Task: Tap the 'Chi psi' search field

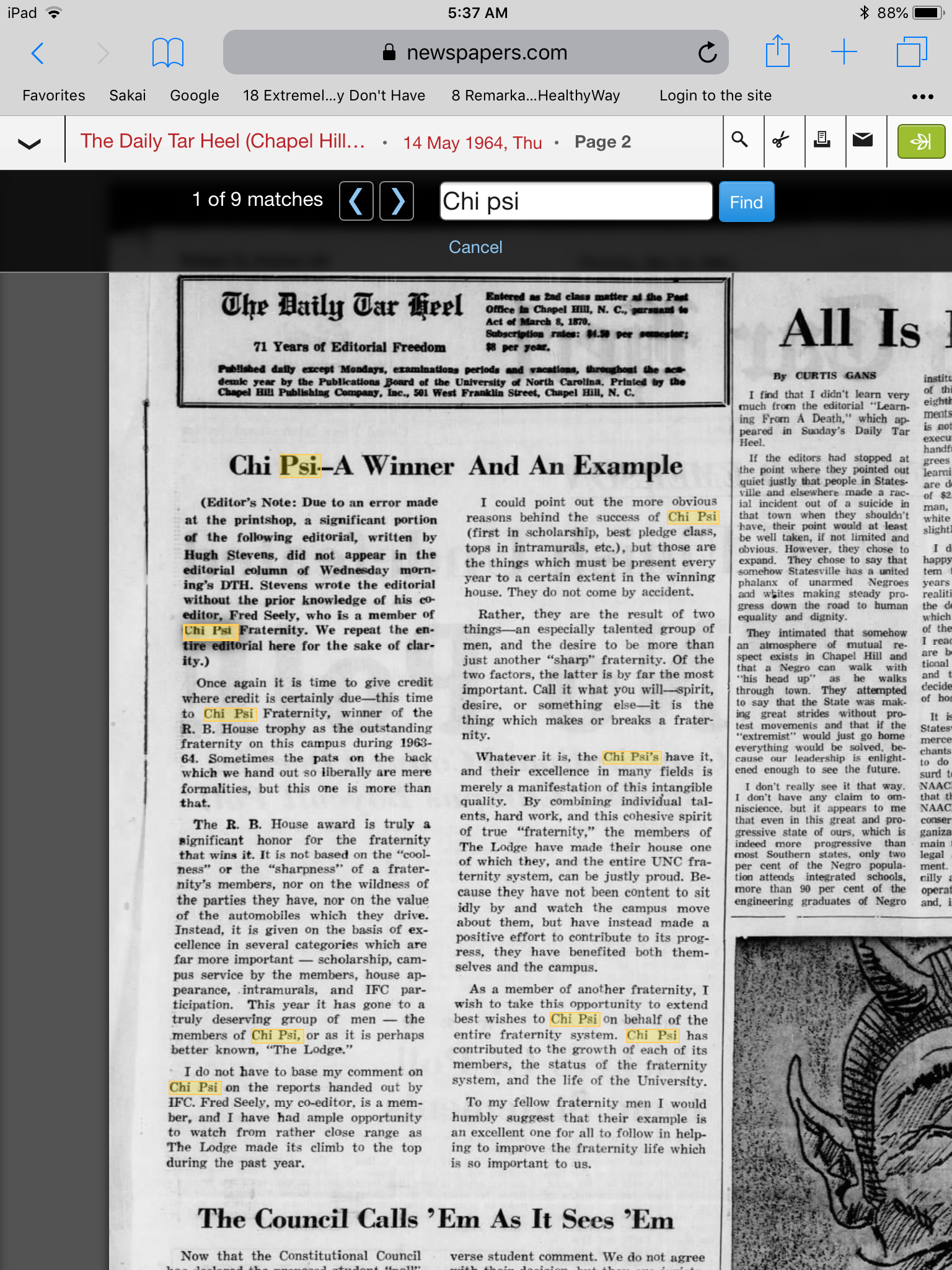Action: 576,201
